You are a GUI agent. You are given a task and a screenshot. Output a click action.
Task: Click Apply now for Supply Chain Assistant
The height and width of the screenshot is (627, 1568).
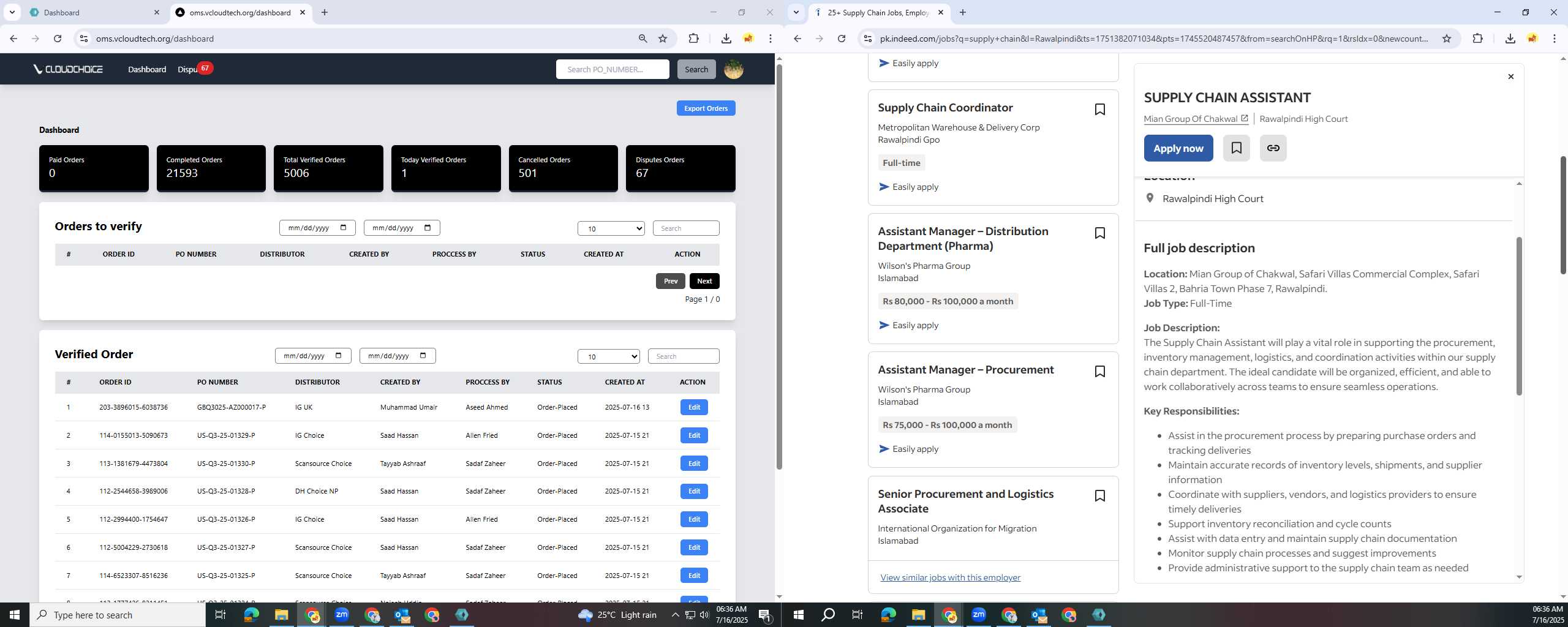[x=1178, y=148]
